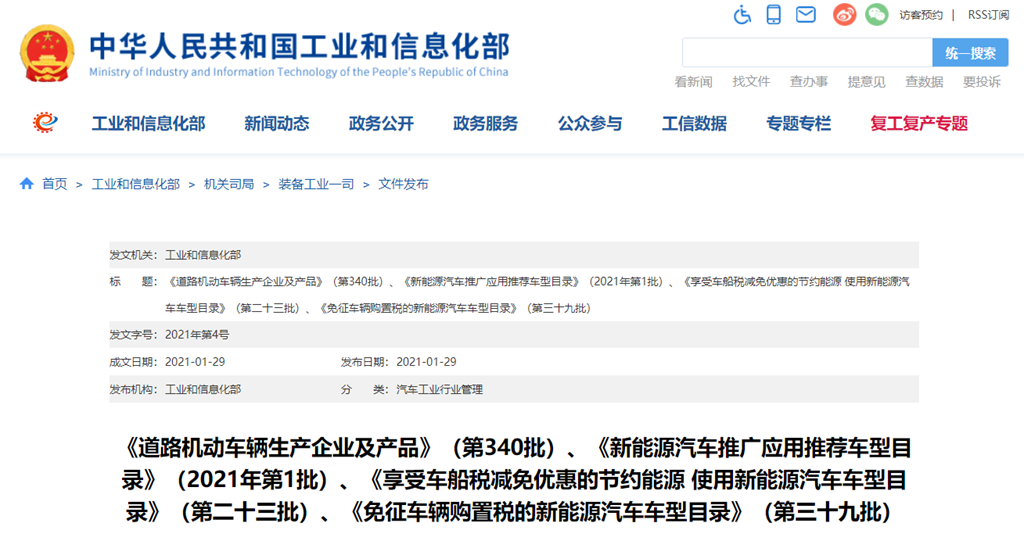The height and width of the screenshot is (541, 1024).
Task: Click the 机关司局 breadcrumb link
Action: 229,184
